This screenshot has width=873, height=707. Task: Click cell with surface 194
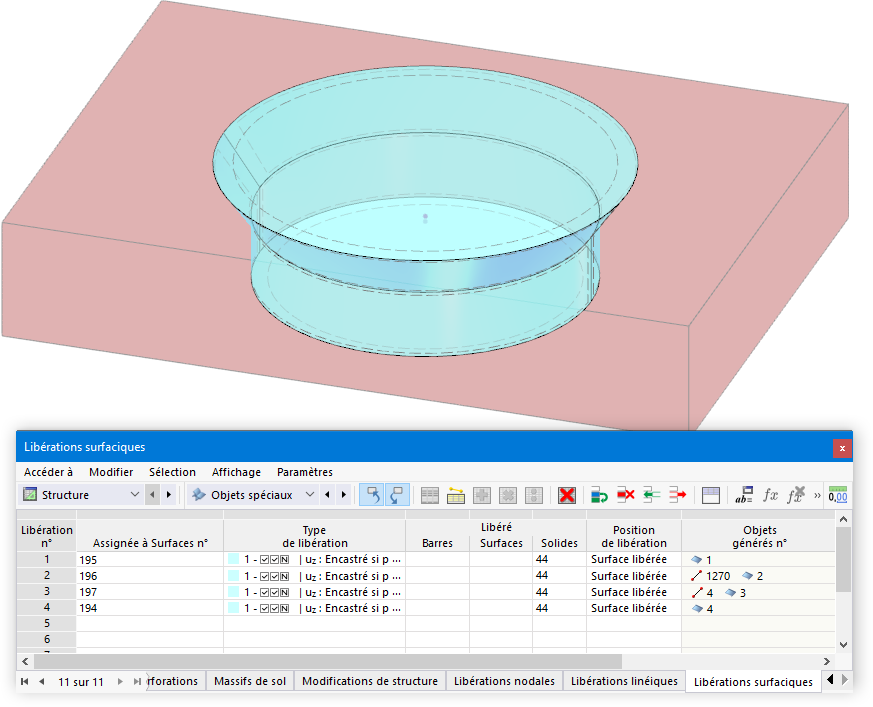coord(150,608)
